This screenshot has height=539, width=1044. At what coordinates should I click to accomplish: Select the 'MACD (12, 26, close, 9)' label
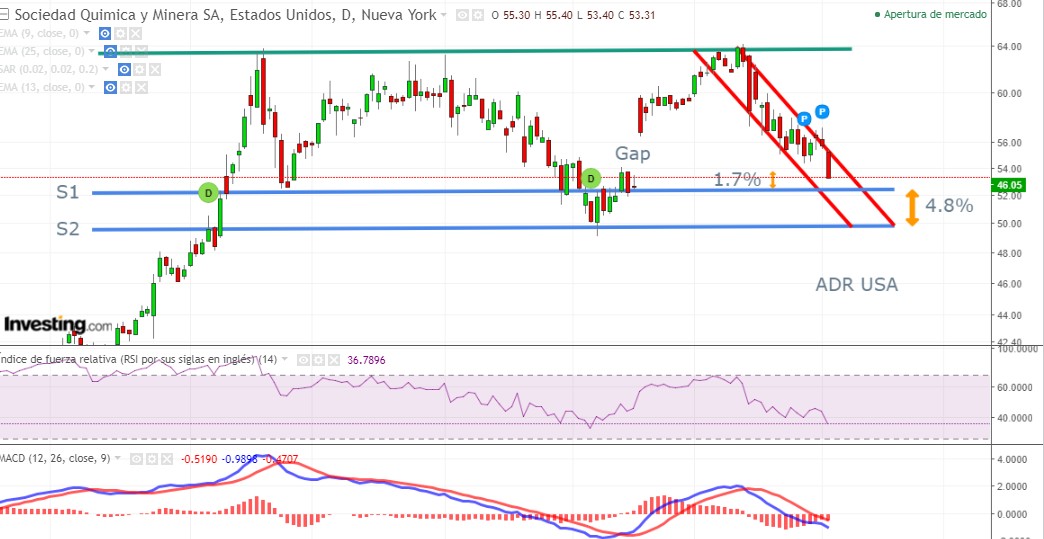(x=55, y=458)
